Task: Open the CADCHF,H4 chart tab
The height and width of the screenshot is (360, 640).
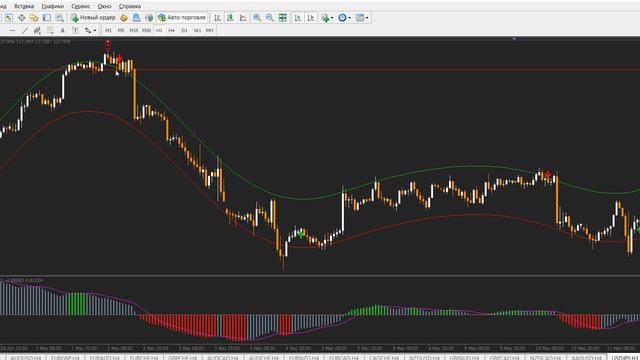Action: (384, 358)
